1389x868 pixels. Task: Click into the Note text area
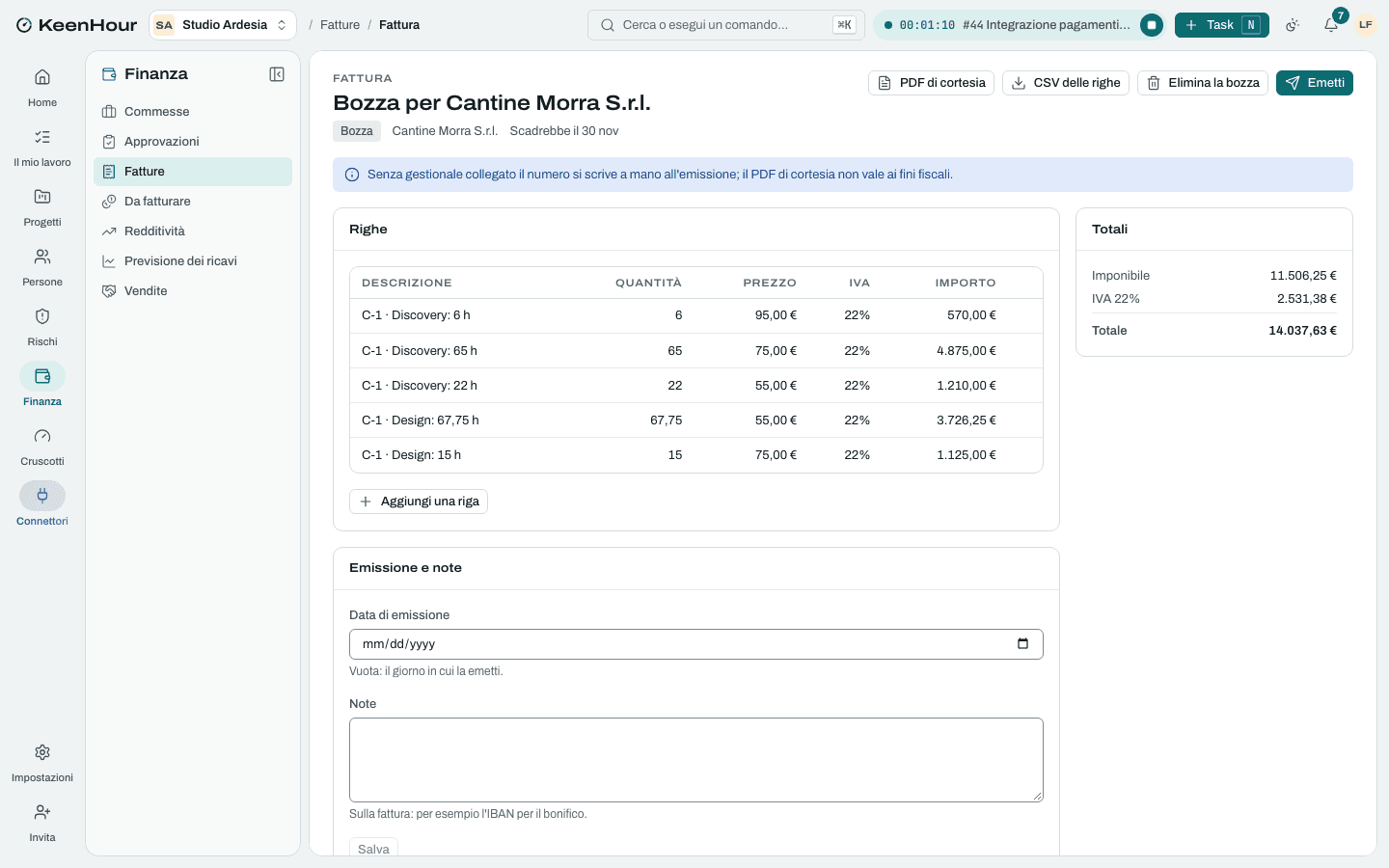point(696,760)
